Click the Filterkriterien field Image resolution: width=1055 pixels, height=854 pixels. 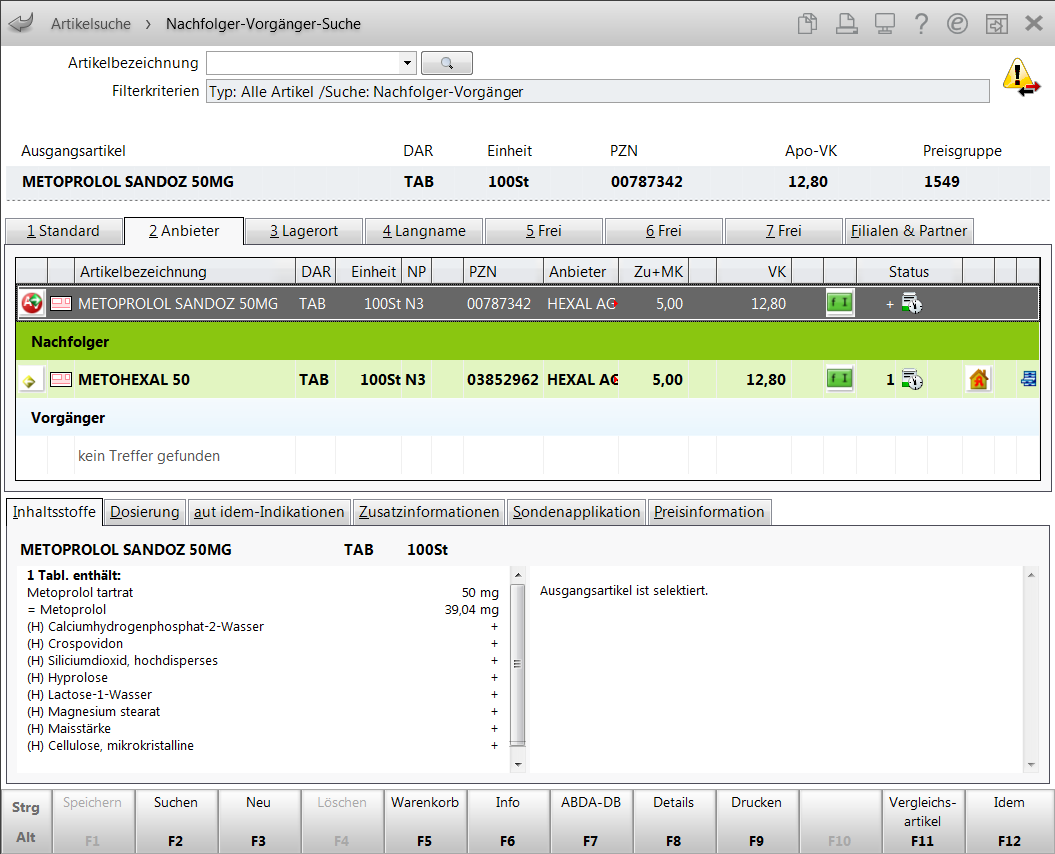pos(597,92)
